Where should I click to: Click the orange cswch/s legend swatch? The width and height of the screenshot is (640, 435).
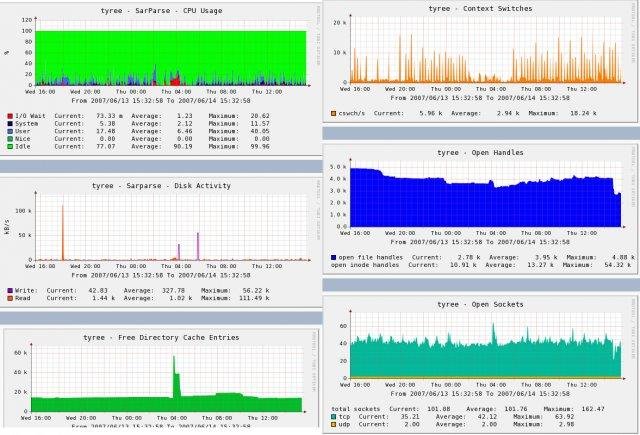333,113
